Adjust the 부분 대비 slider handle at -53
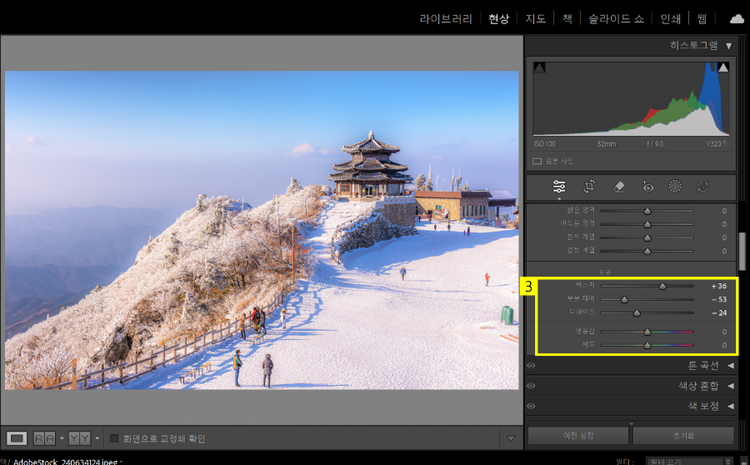 (x=624, y=299)
